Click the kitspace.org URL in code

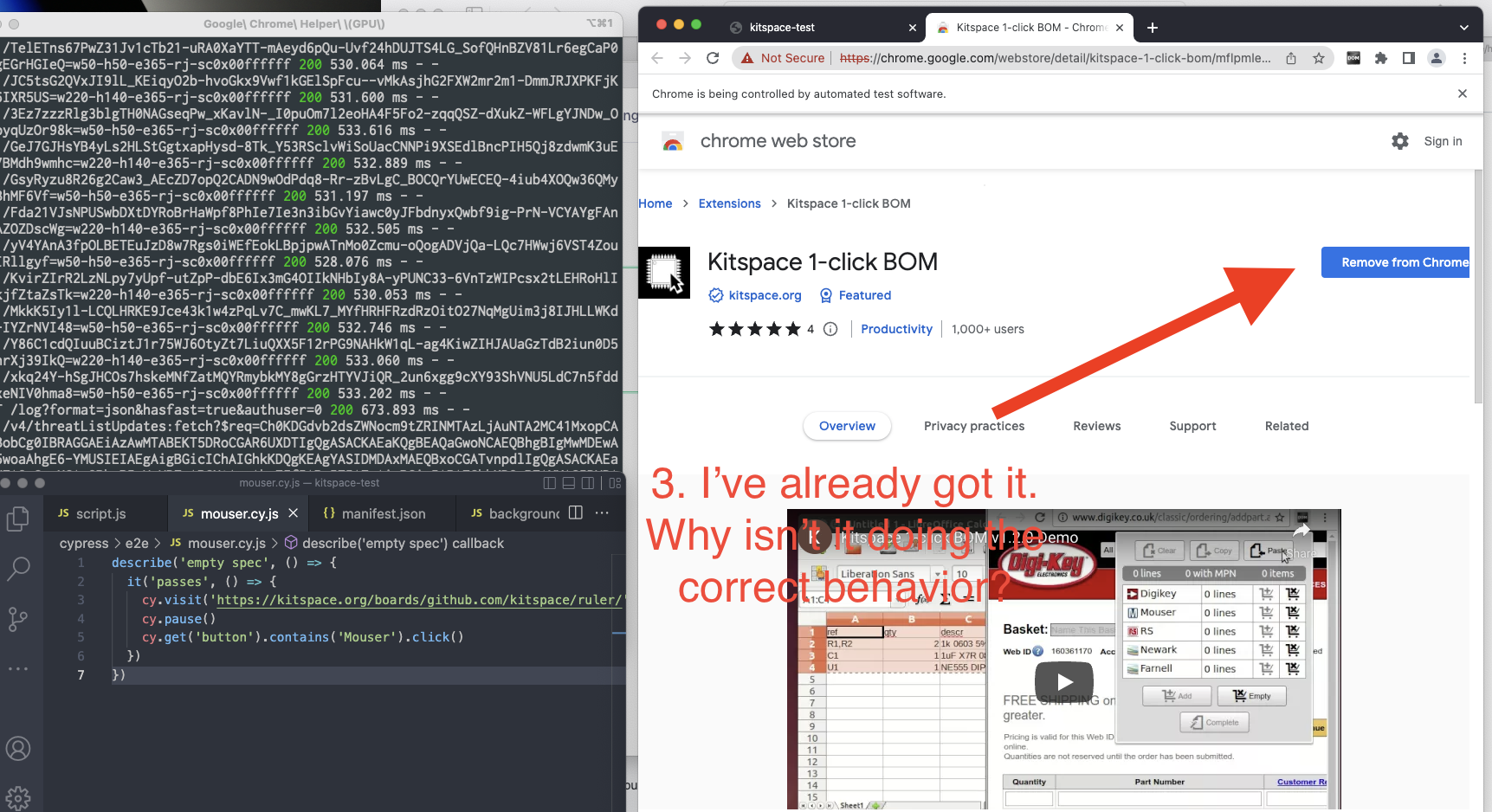419,600
